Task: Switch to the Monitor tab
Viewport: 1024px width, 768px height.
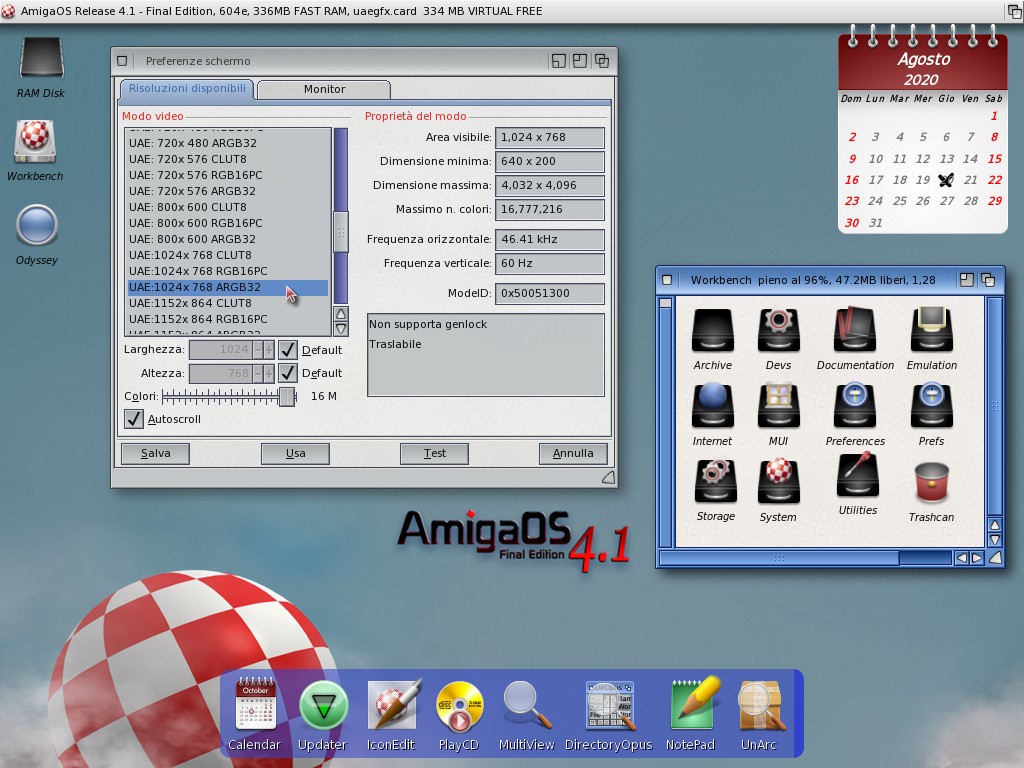Action: tap(324, 89)
